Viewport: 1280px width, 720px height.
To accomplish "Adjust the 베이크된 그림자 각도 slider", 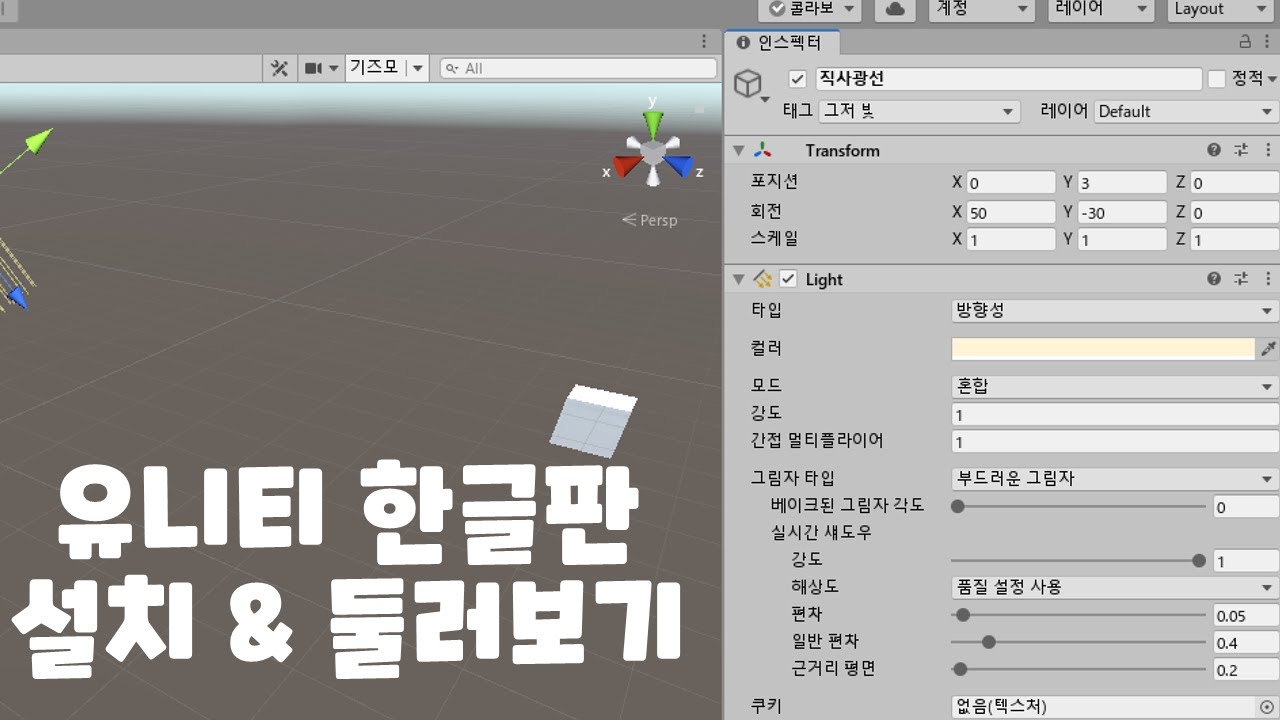I will click(1079, 507).
